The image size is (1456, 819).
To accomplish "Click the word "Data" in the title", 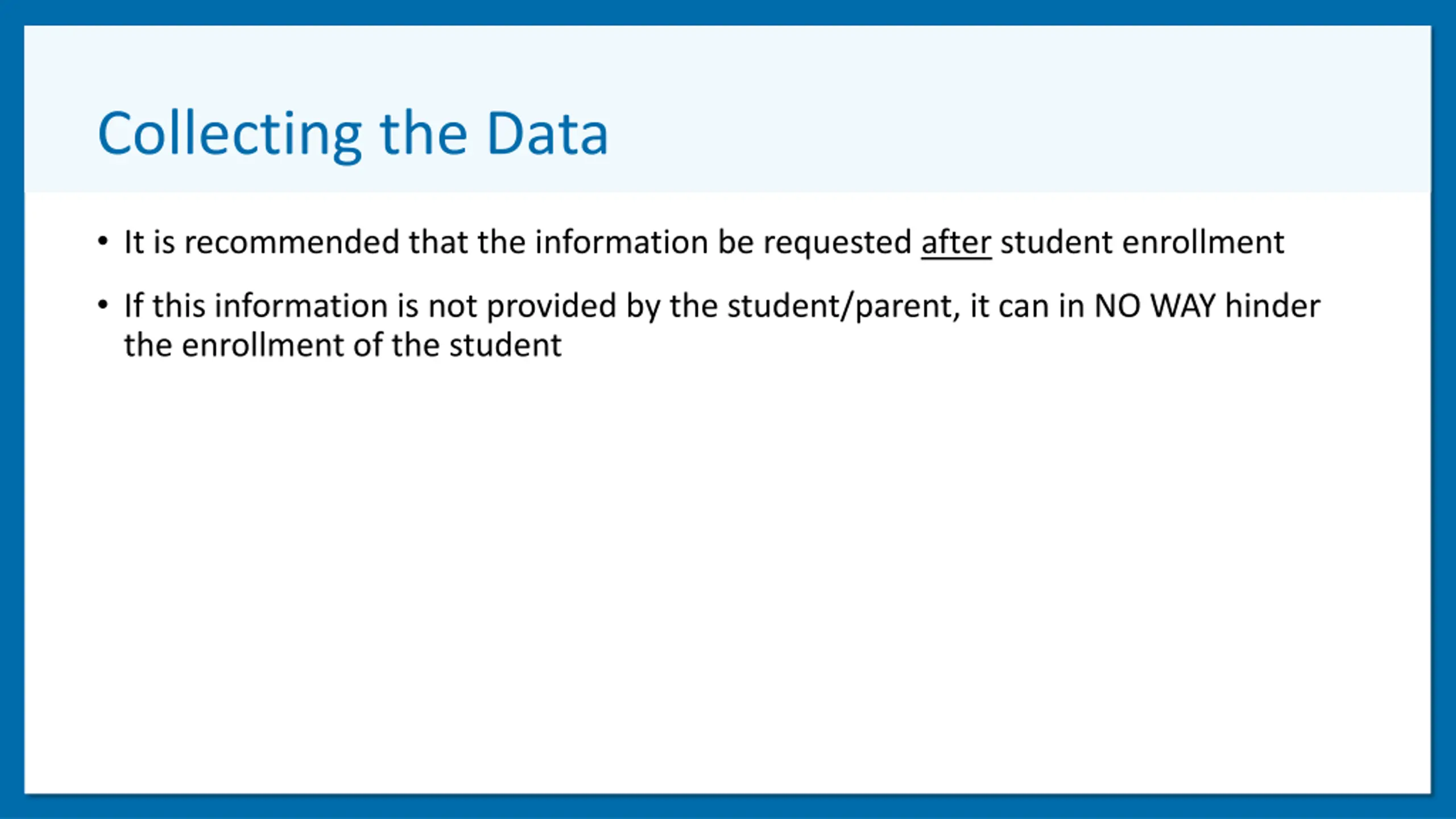I will (x=547, y=134).
